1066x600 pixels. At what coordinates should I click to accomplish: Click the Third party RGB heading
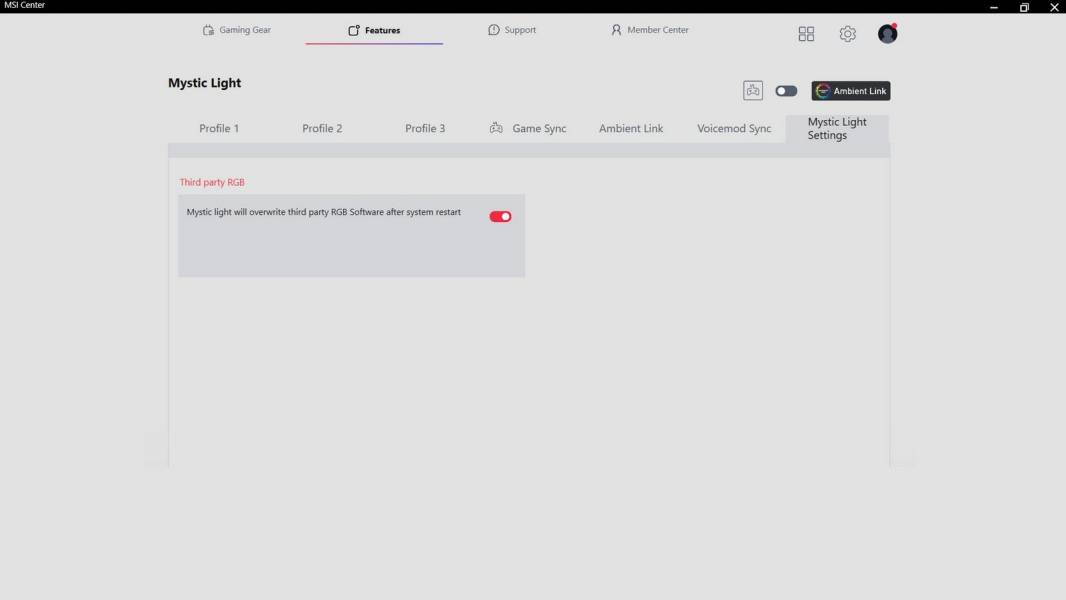coord(212,182)
